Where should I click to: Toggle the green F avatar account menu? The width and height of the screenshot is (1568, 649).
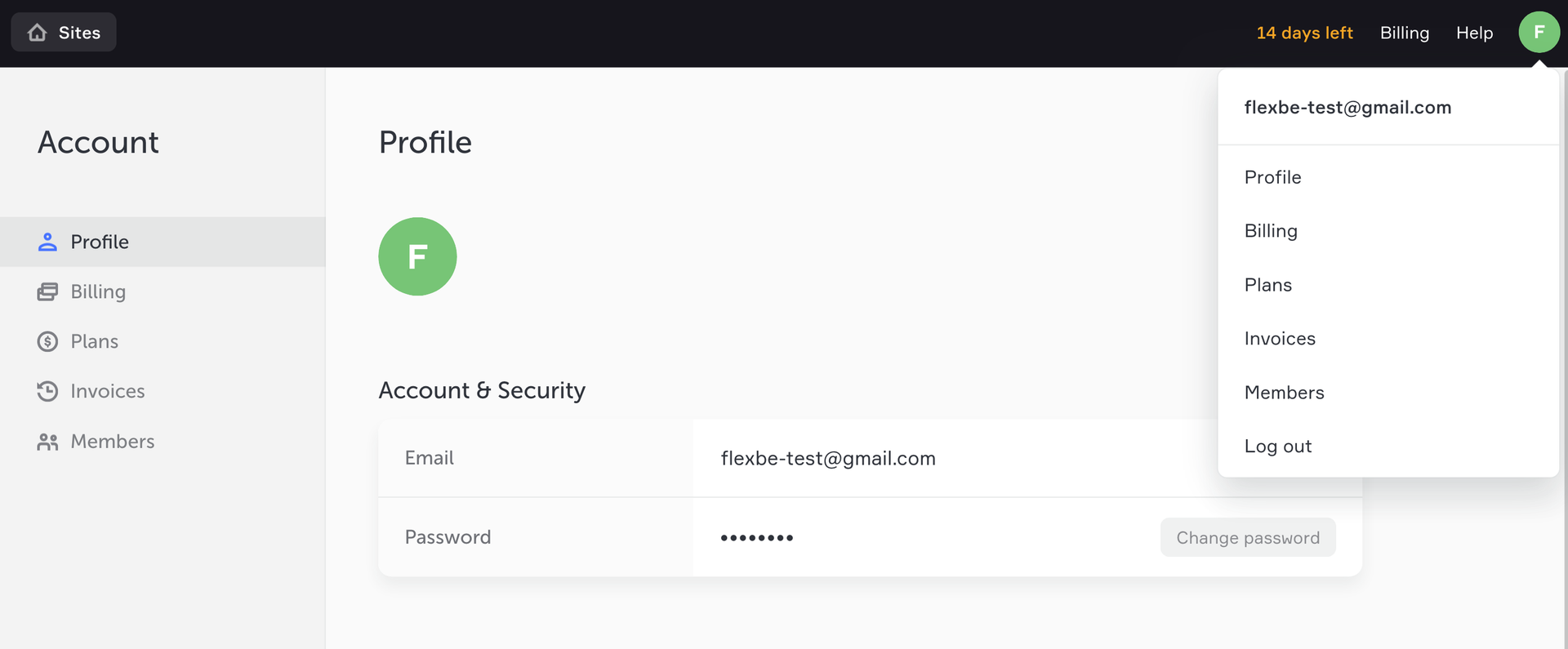[1539, 33]
